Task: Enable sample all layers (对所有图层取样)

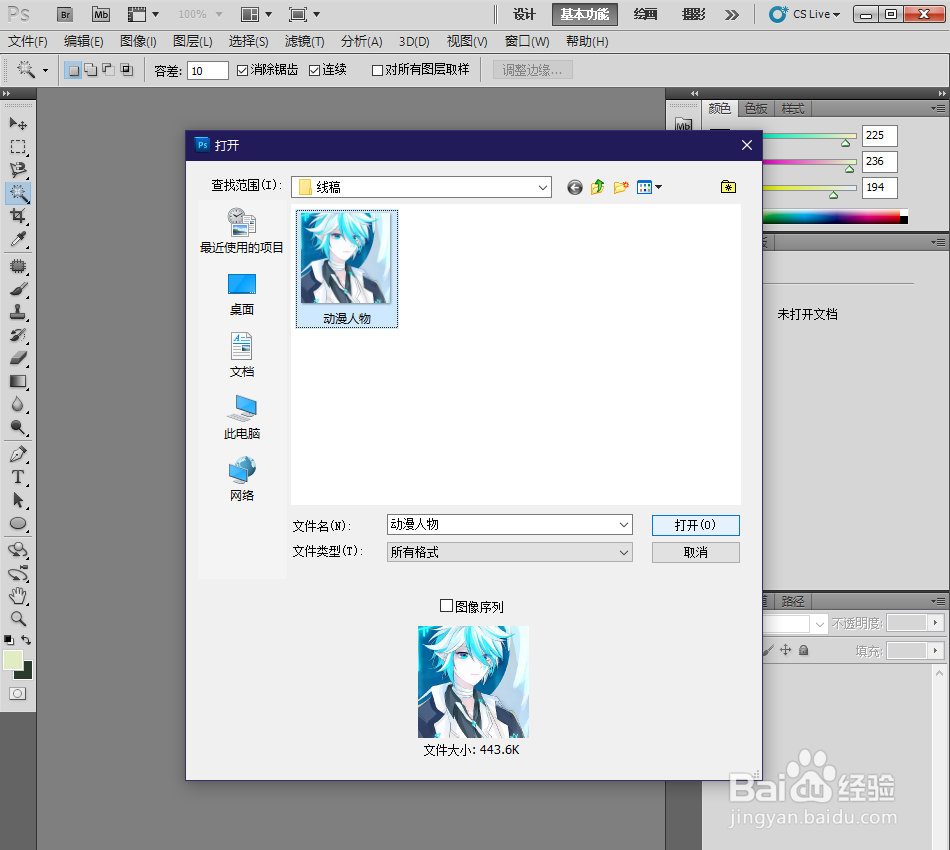Action: click(377, 70)
